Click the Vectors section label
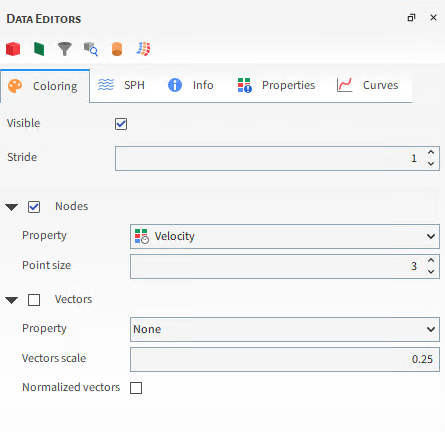The image size is (445, 432). point(73,299)
